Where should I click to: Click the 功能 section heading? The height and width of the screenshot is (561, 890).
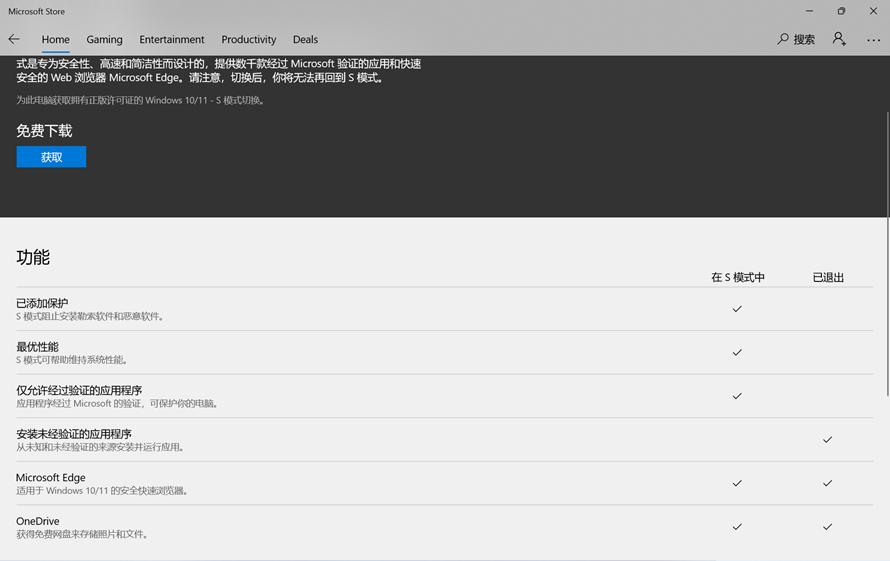(33, 257)
